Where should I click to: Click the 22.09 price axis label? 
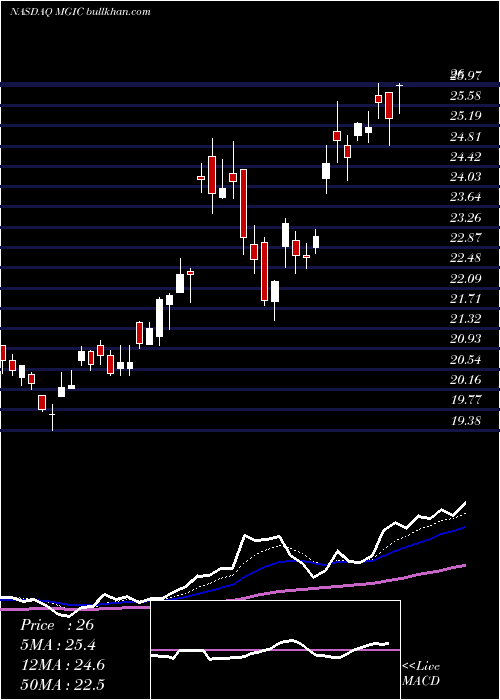coord(466,279)
